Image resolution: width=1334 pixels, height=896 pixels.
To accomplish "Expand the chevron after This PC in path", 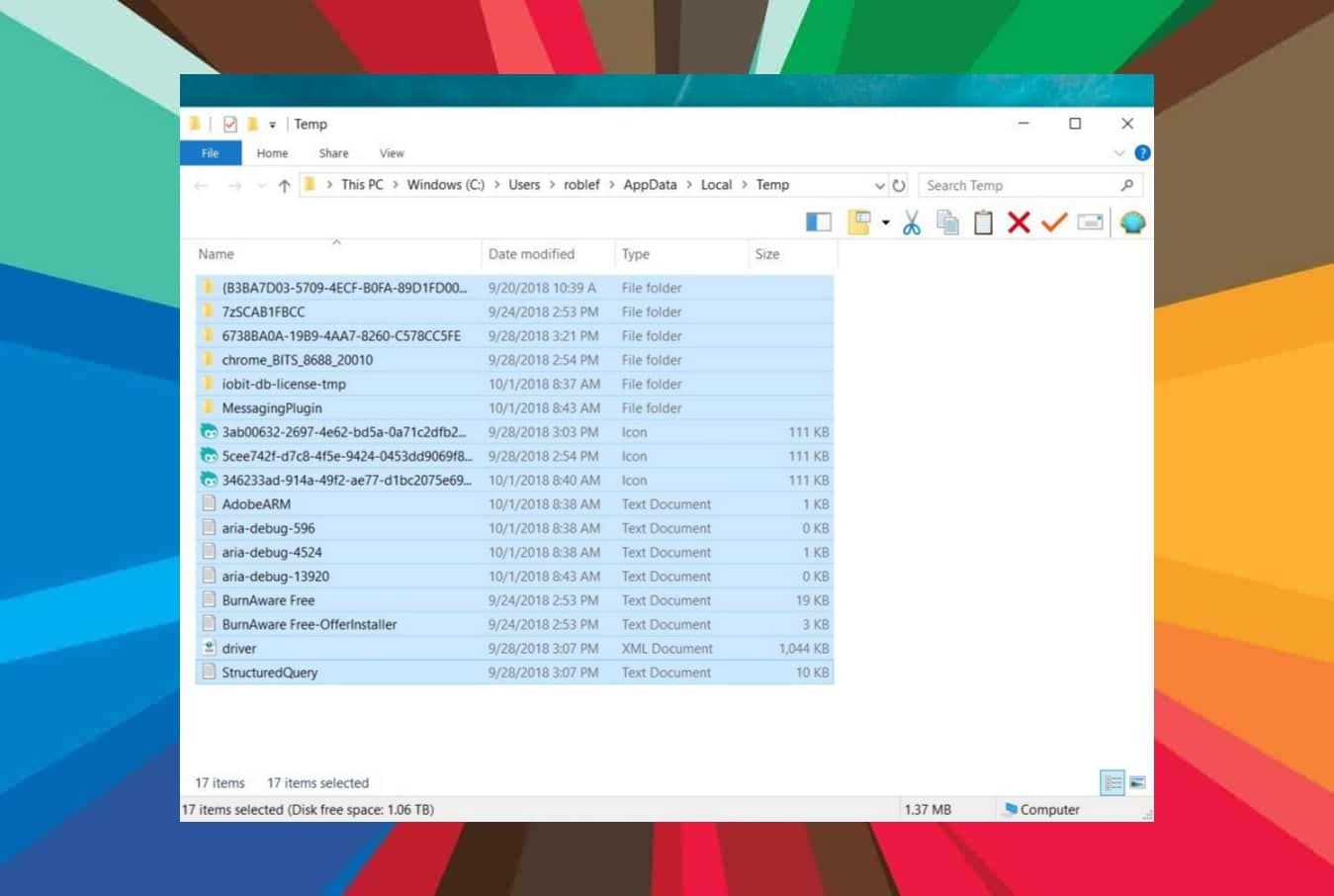I will tap(396, 185).
